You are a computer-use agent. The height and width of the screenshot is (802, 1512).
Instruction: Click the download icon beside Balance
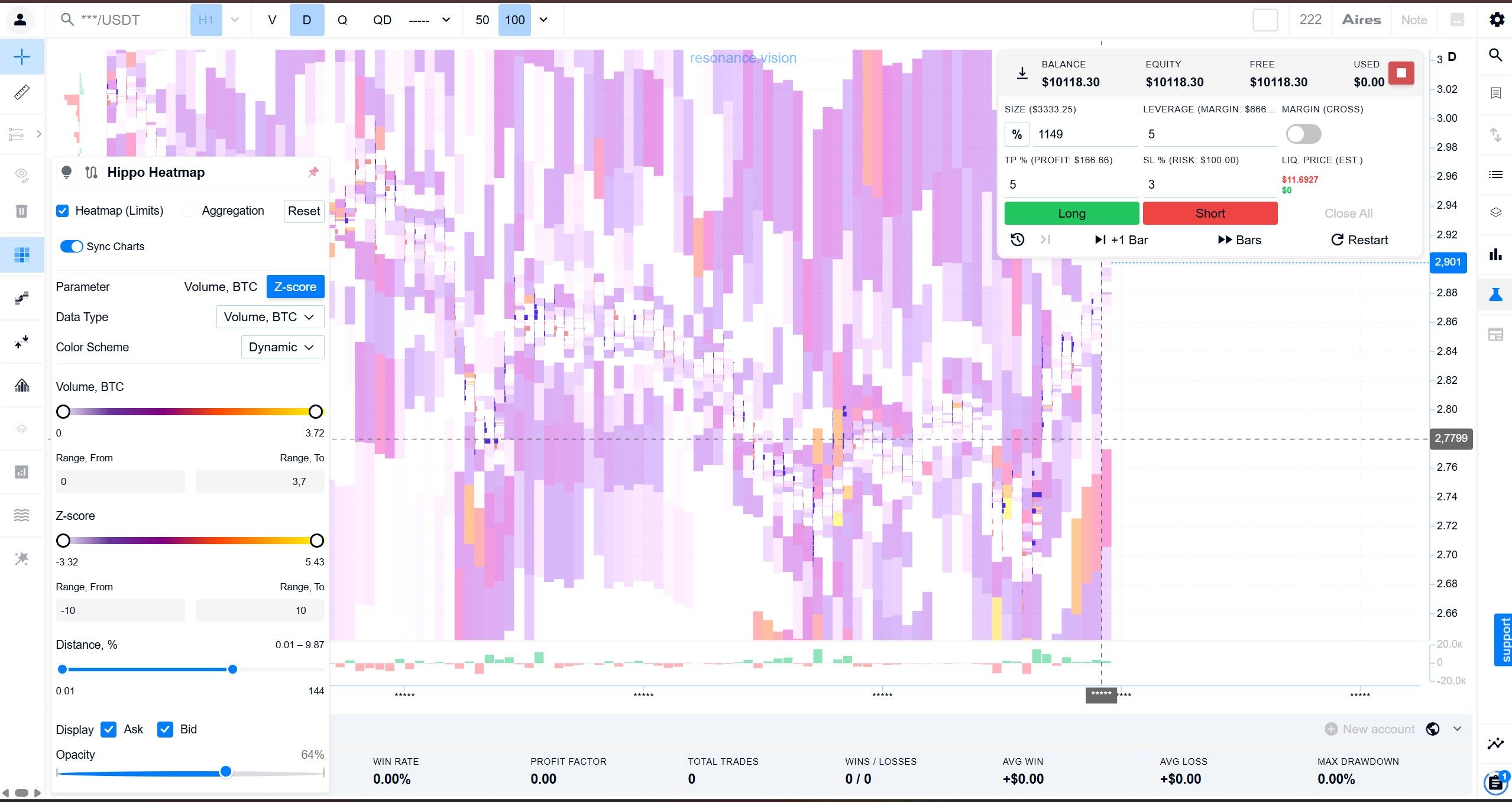pos(1022,73)
